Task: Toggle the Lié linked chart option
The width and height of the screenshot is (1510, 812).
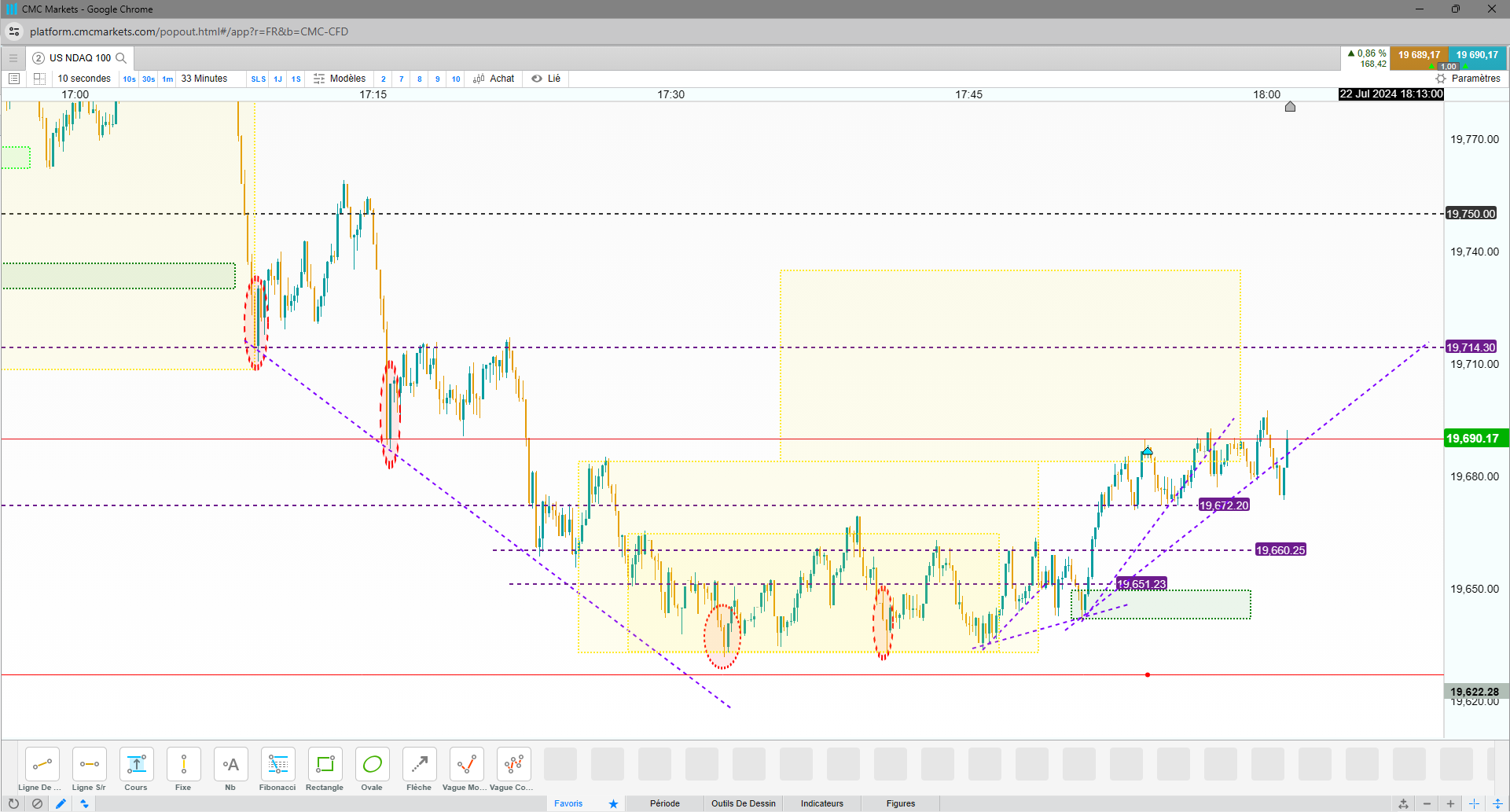Action: click(546, 79)
